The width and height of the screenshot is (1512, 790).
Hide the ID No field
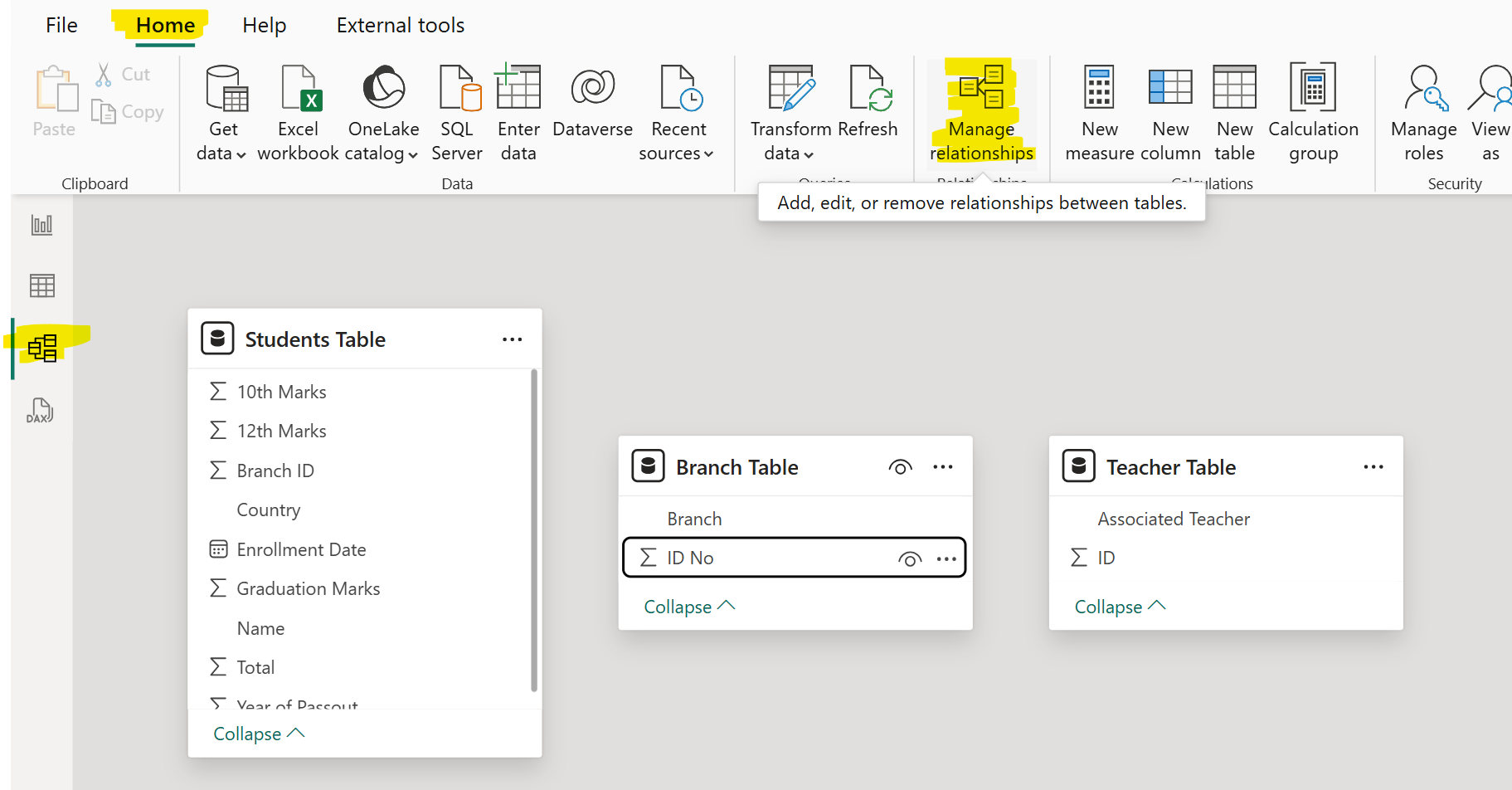click(910, 558)
